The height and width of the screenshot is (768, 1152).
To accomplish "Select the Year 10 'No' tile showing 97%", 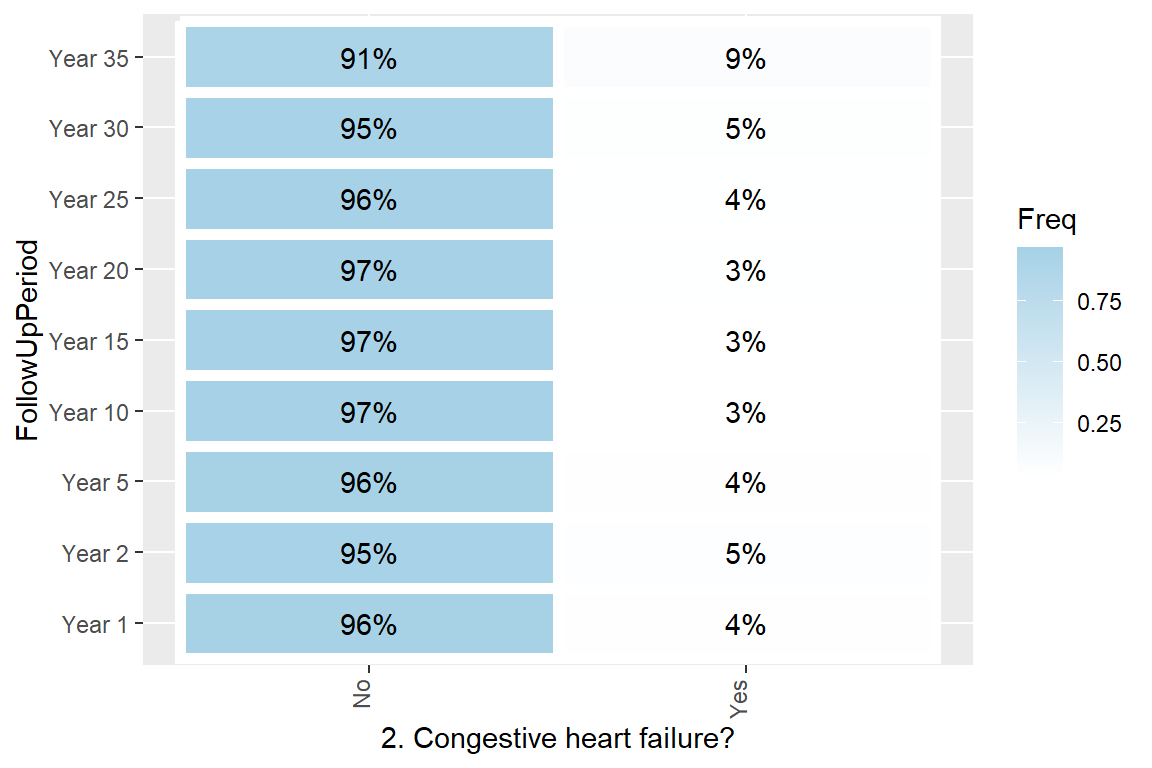I will click(369, 412).
